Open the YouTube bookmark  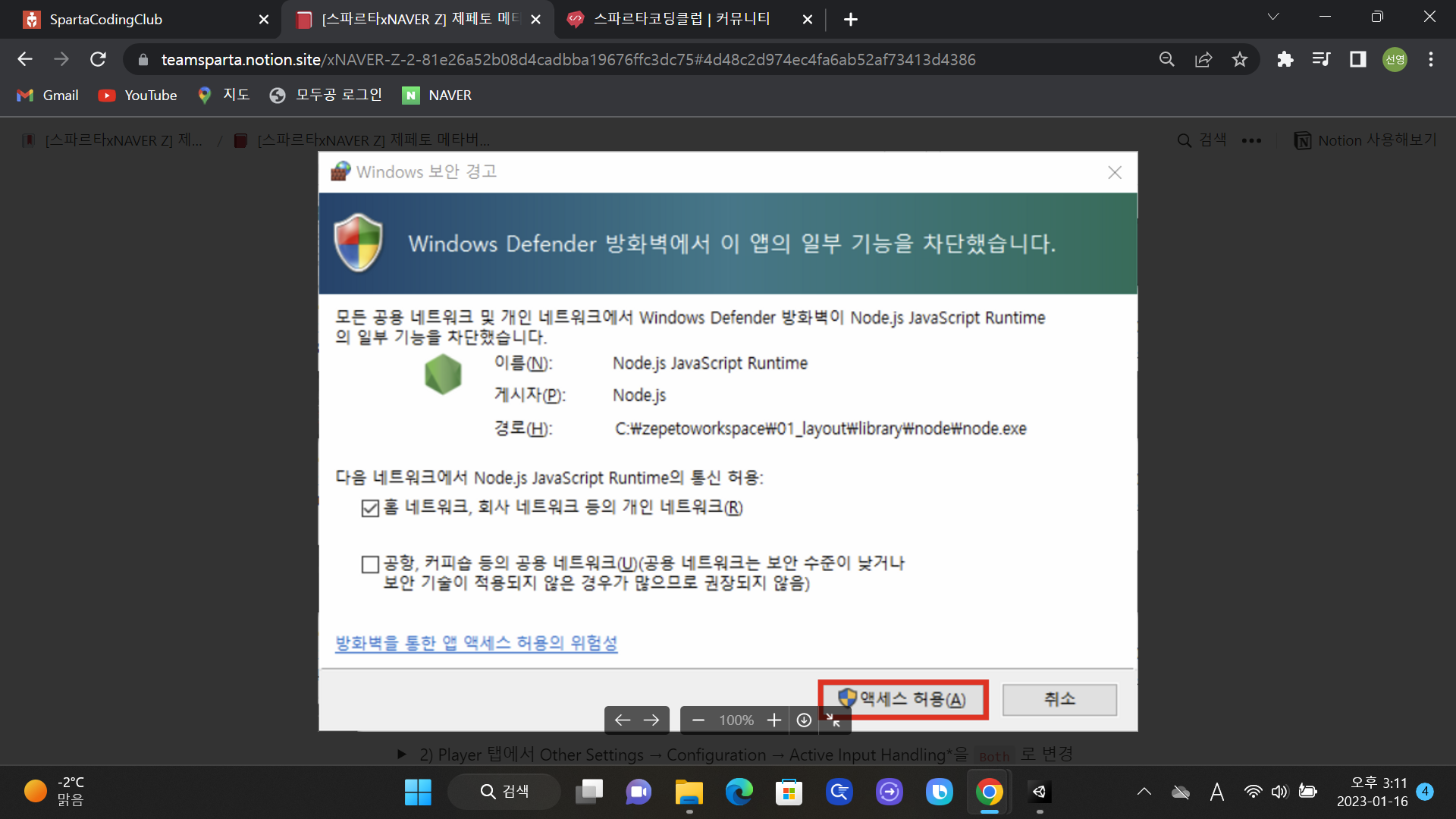point(138,96)
